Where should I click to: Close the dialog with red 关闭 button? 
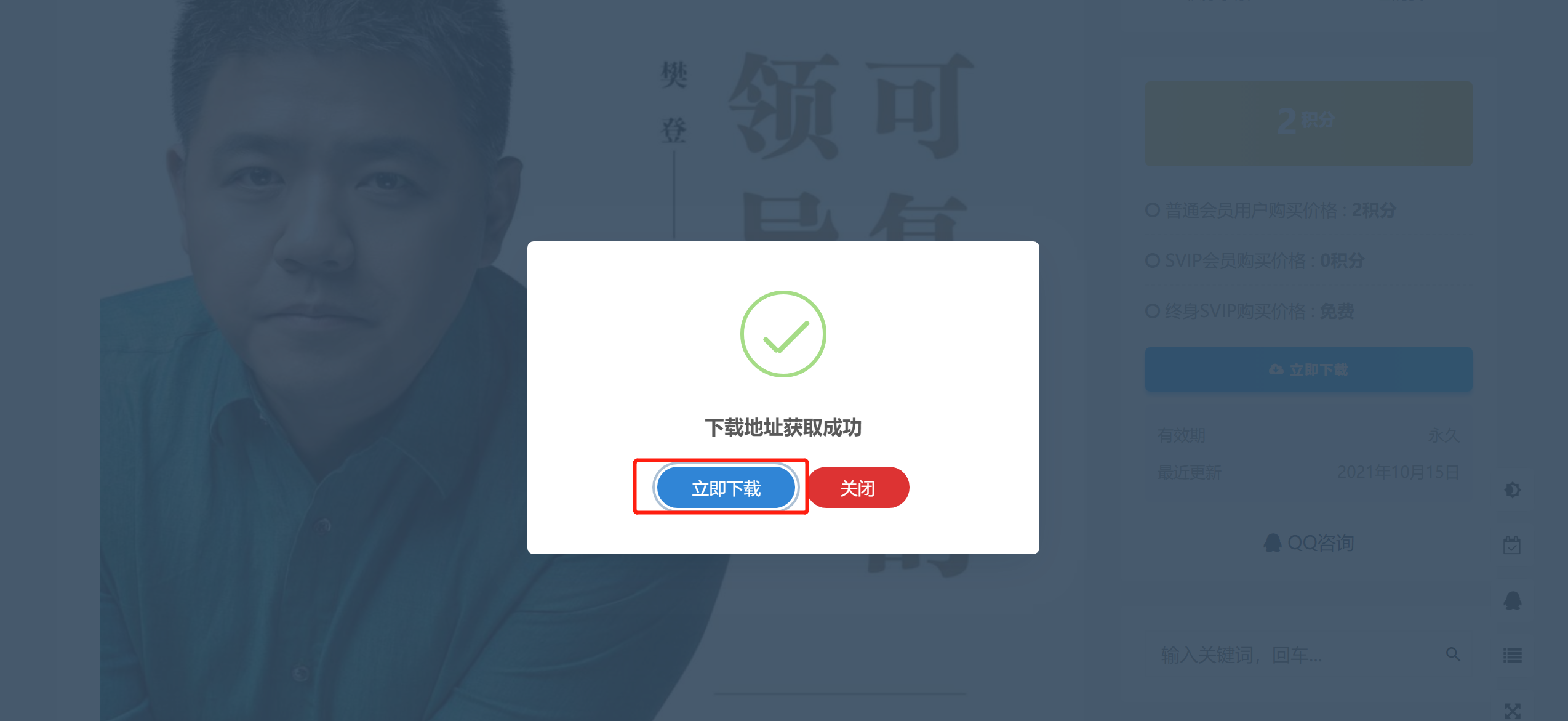[858, 488]
